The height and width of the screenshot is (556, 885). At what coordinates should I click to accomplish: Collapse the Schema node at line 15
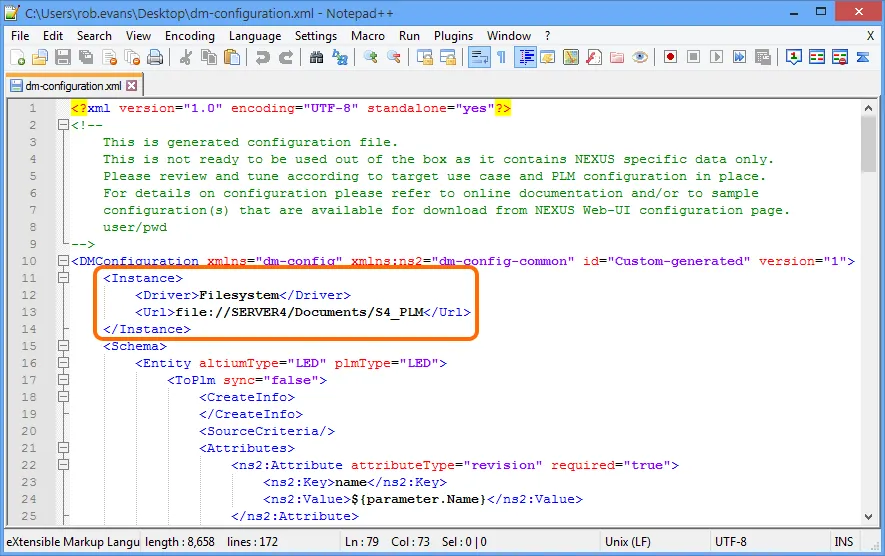click(63, 346)
